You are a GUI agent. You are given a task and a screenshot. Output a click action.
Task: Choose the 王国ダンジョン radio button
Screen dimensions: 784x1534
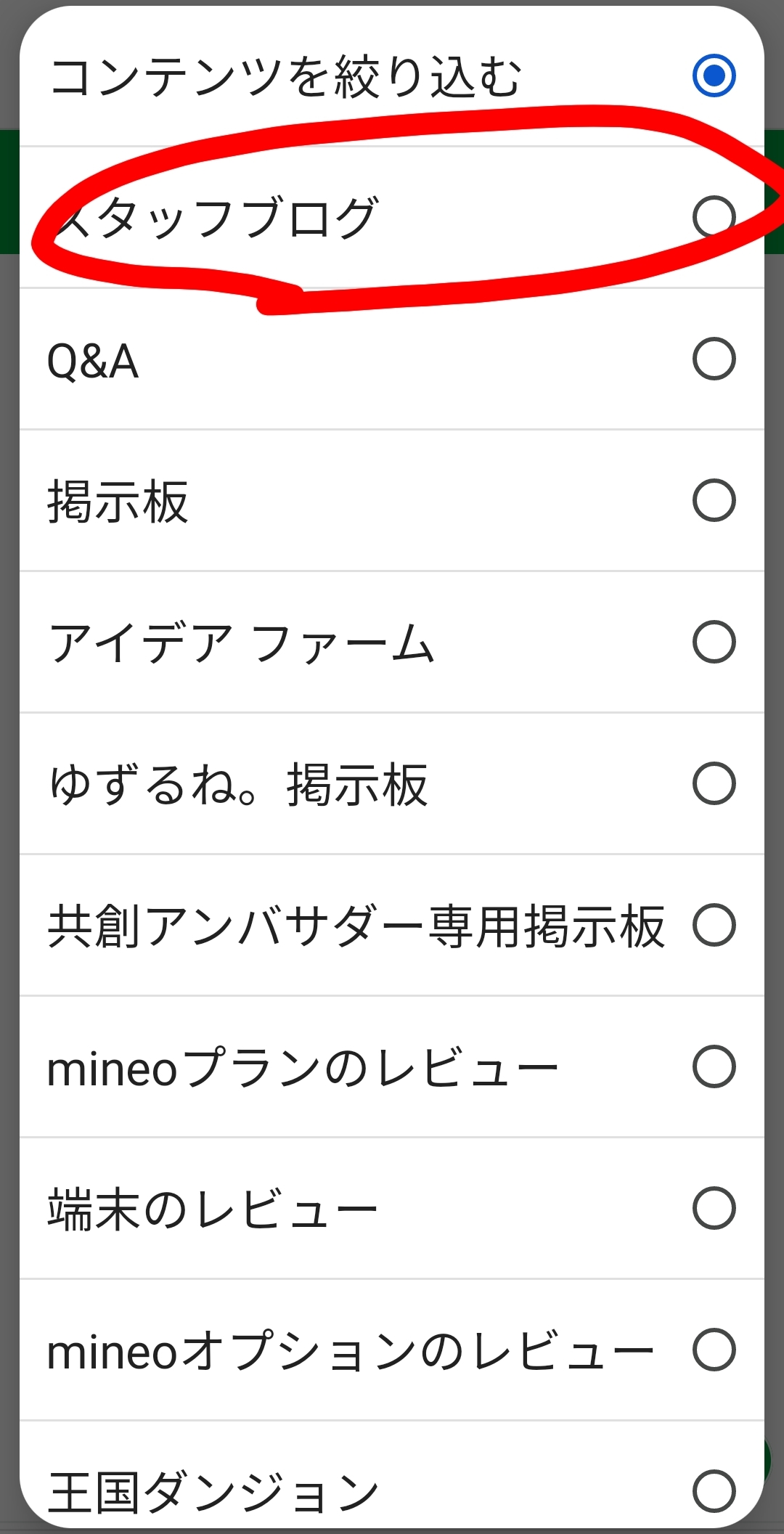(x=714, y=1490)
